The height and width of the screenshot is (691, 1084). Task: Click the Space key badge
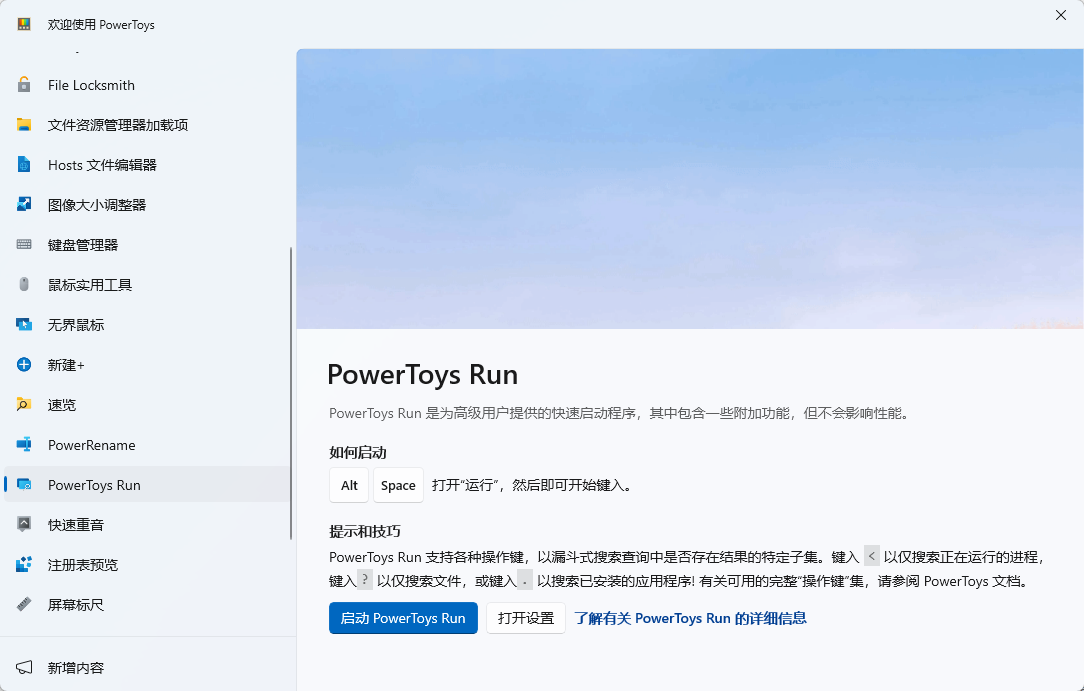pyautogui.click(x=398, y=485)
